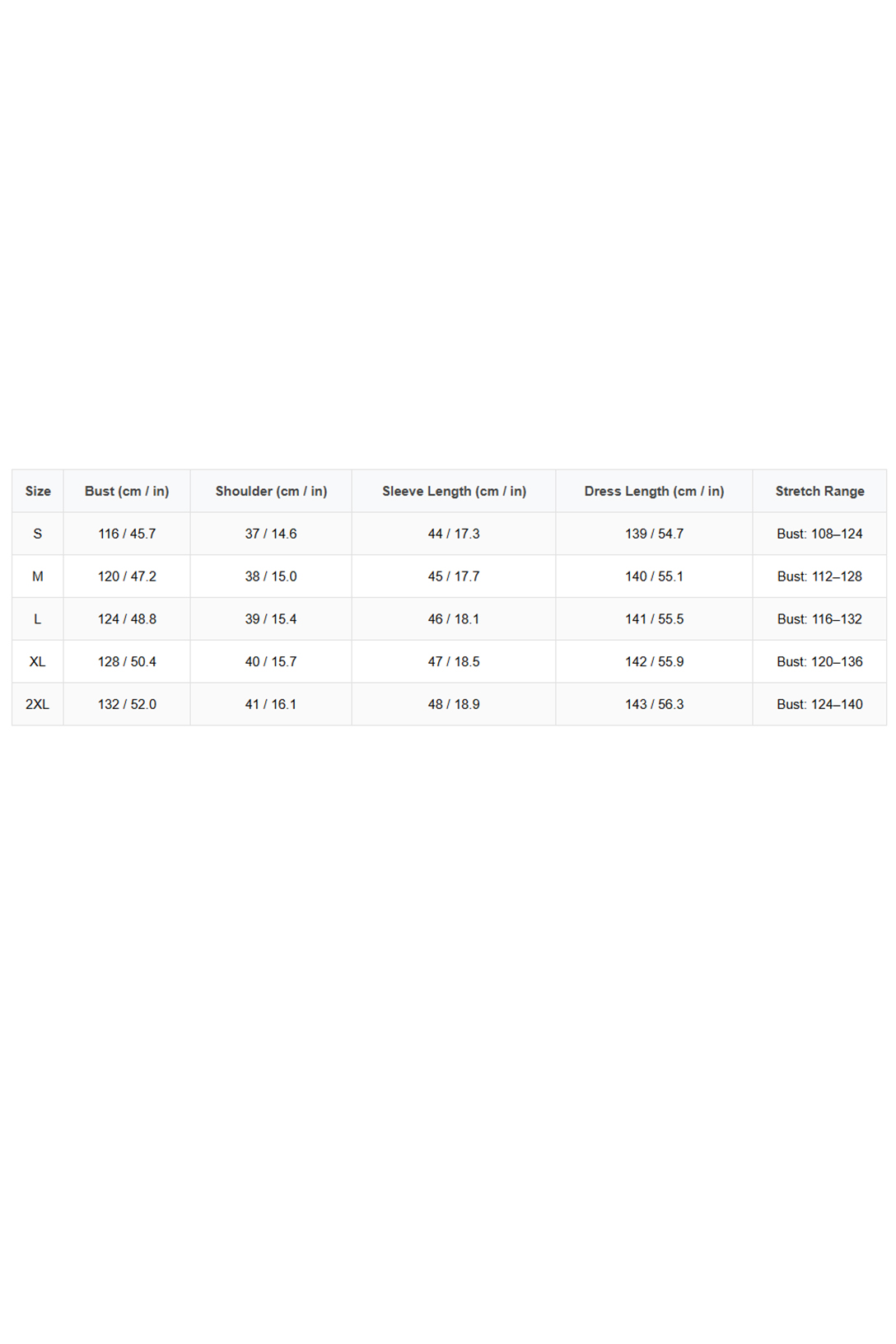896x1344 pixels.
Task: Select the Shoulder (cm / in) header
Action: point(271,491)
